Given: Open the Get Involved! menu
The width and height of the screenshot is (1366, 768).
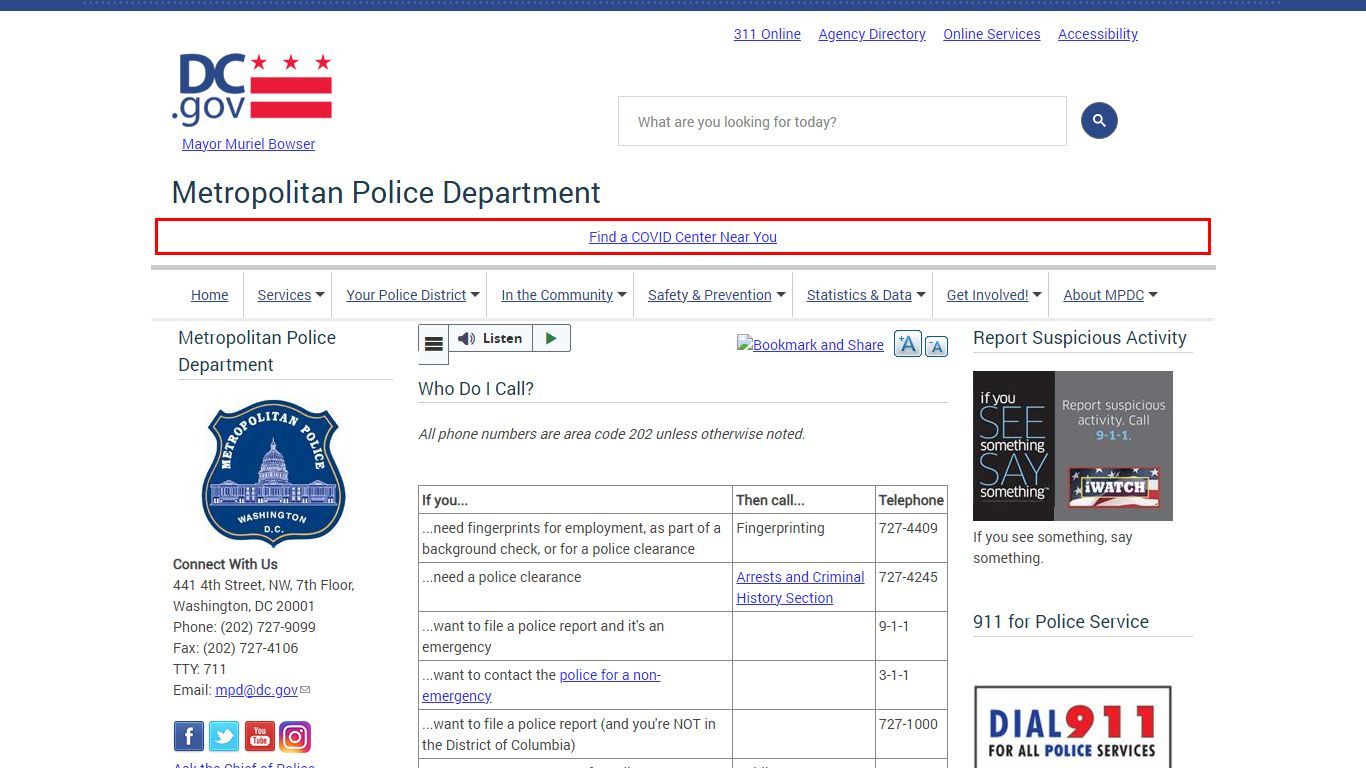Looking at the screenshot, I should (x=988, y=295).
